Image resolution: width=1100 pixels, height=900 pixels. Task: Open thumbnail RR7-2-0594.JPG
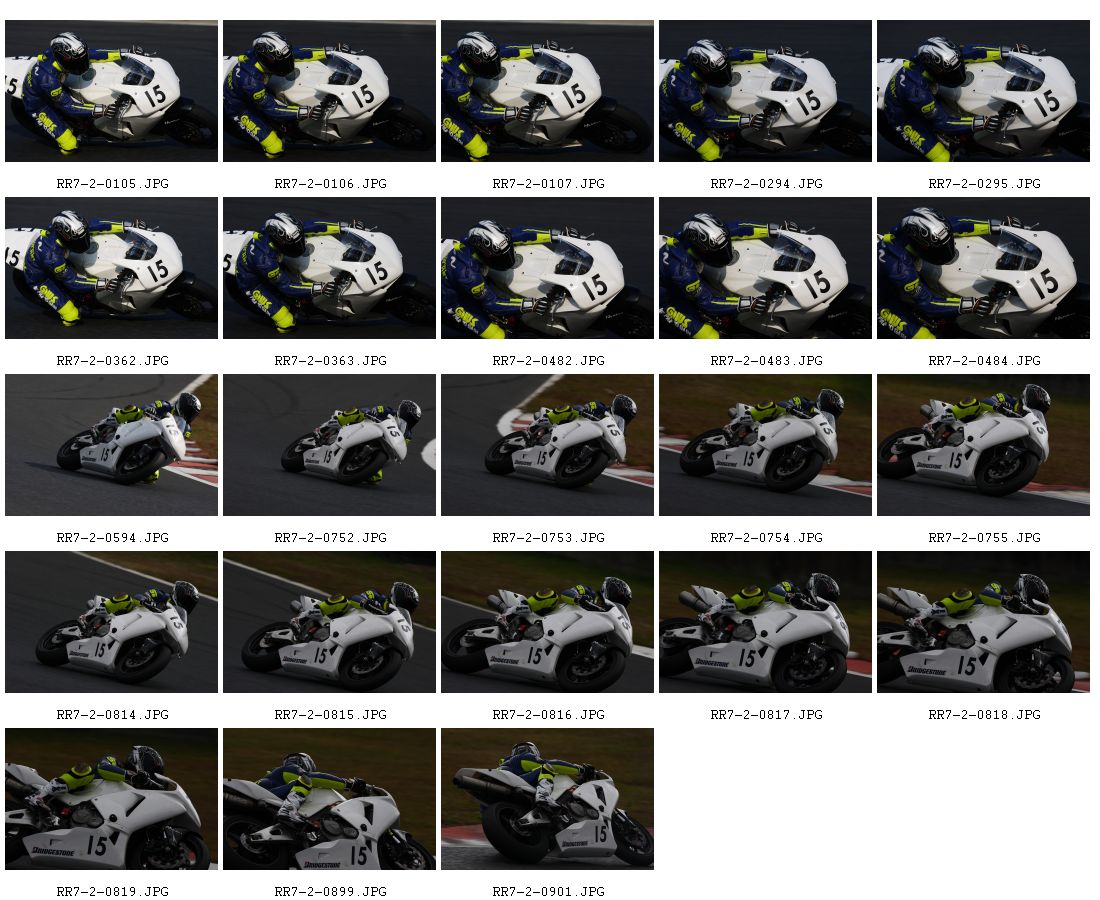[x=112, y=445]
